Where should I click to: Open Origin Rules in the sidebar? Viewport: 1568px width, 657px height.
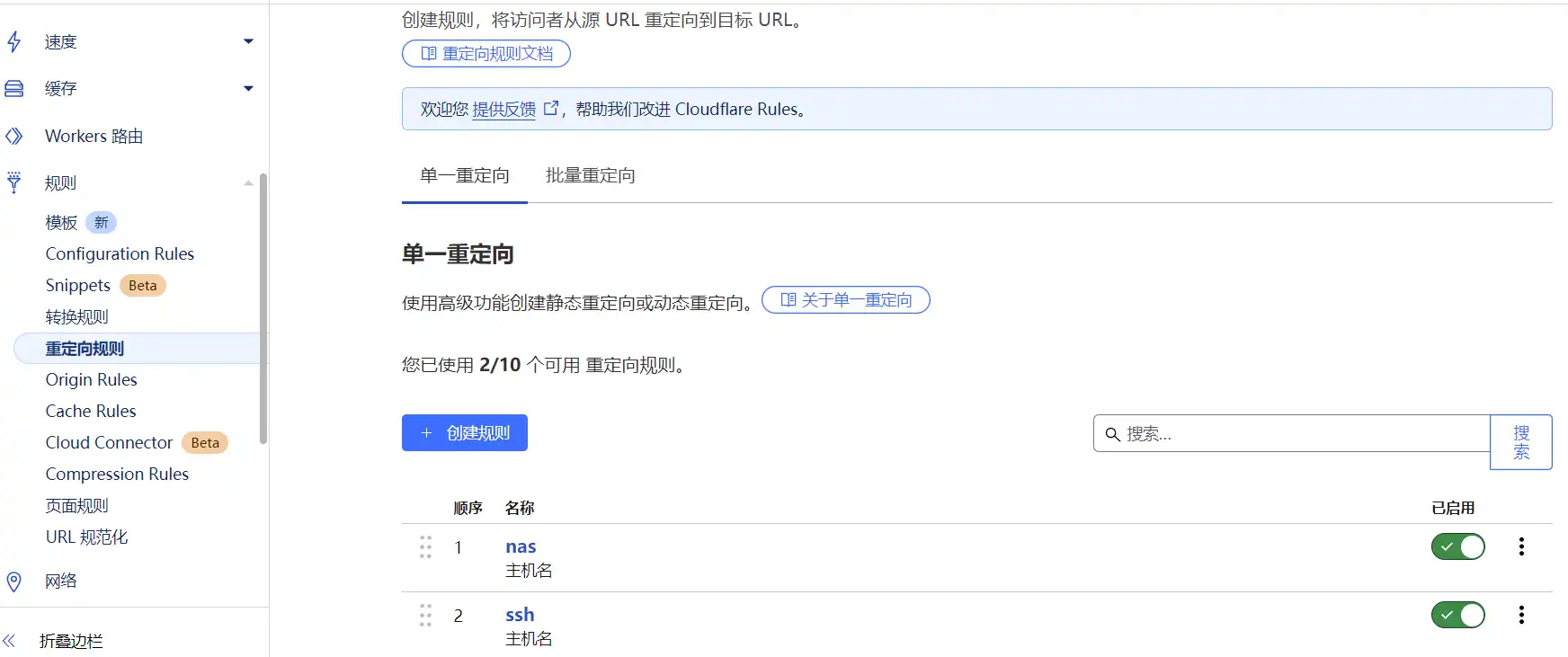click(92, 379)
